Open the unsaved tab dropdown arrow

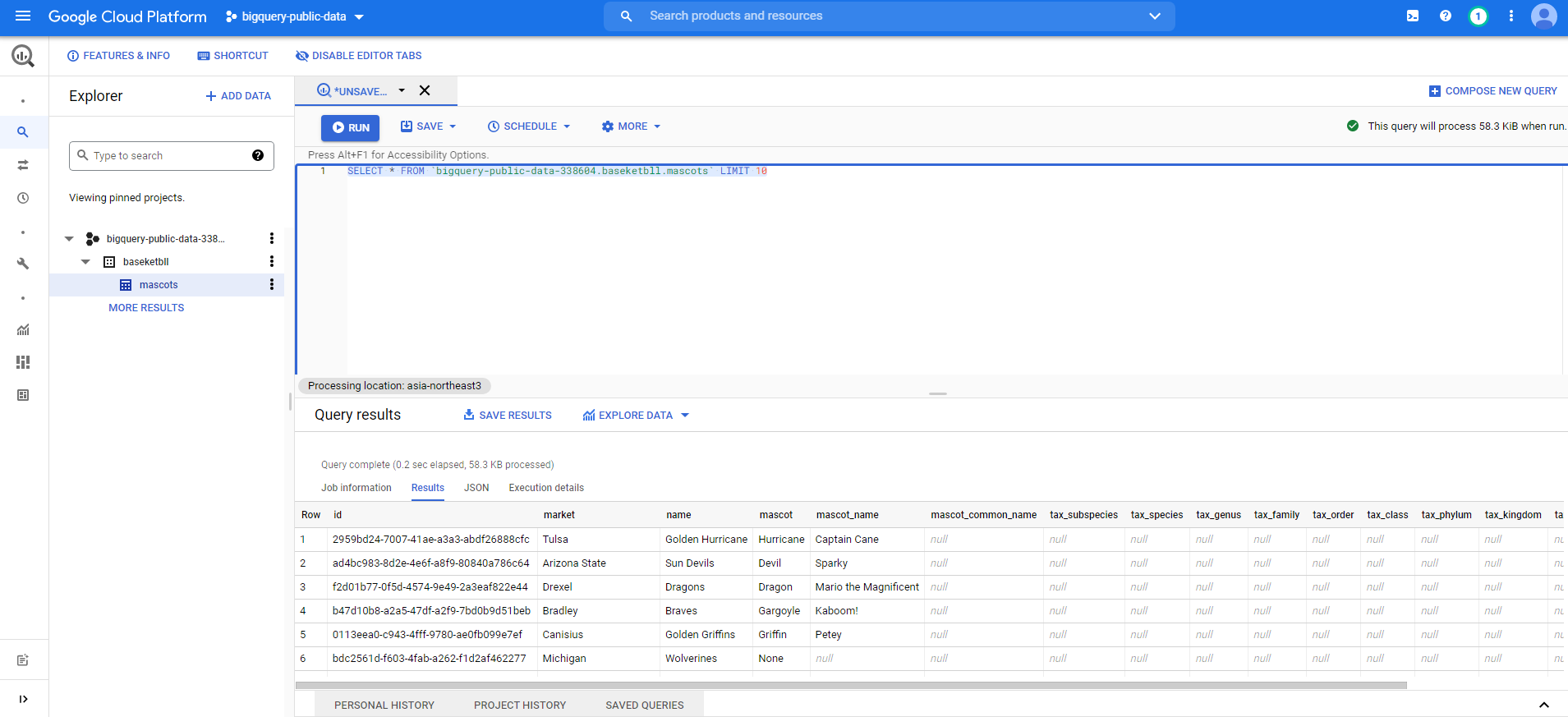click(x=402, y=90)
